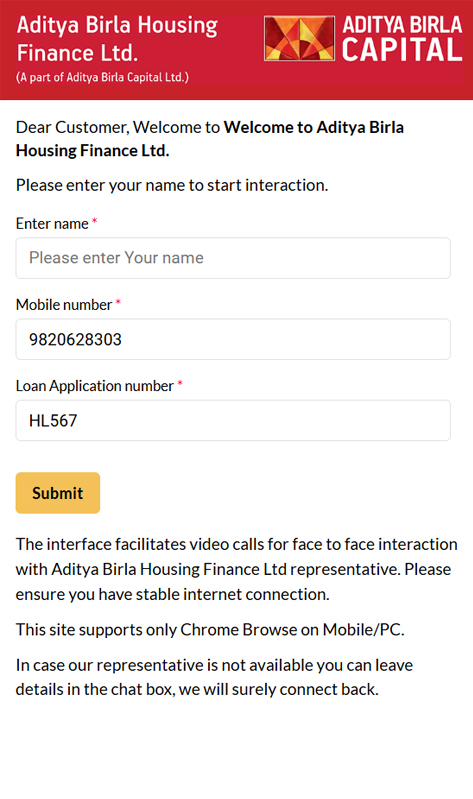Click the 'Dear Customer, Welcome to' greeting line
The width and height of the screenshot is (473, 799).
tap(118, 127)
